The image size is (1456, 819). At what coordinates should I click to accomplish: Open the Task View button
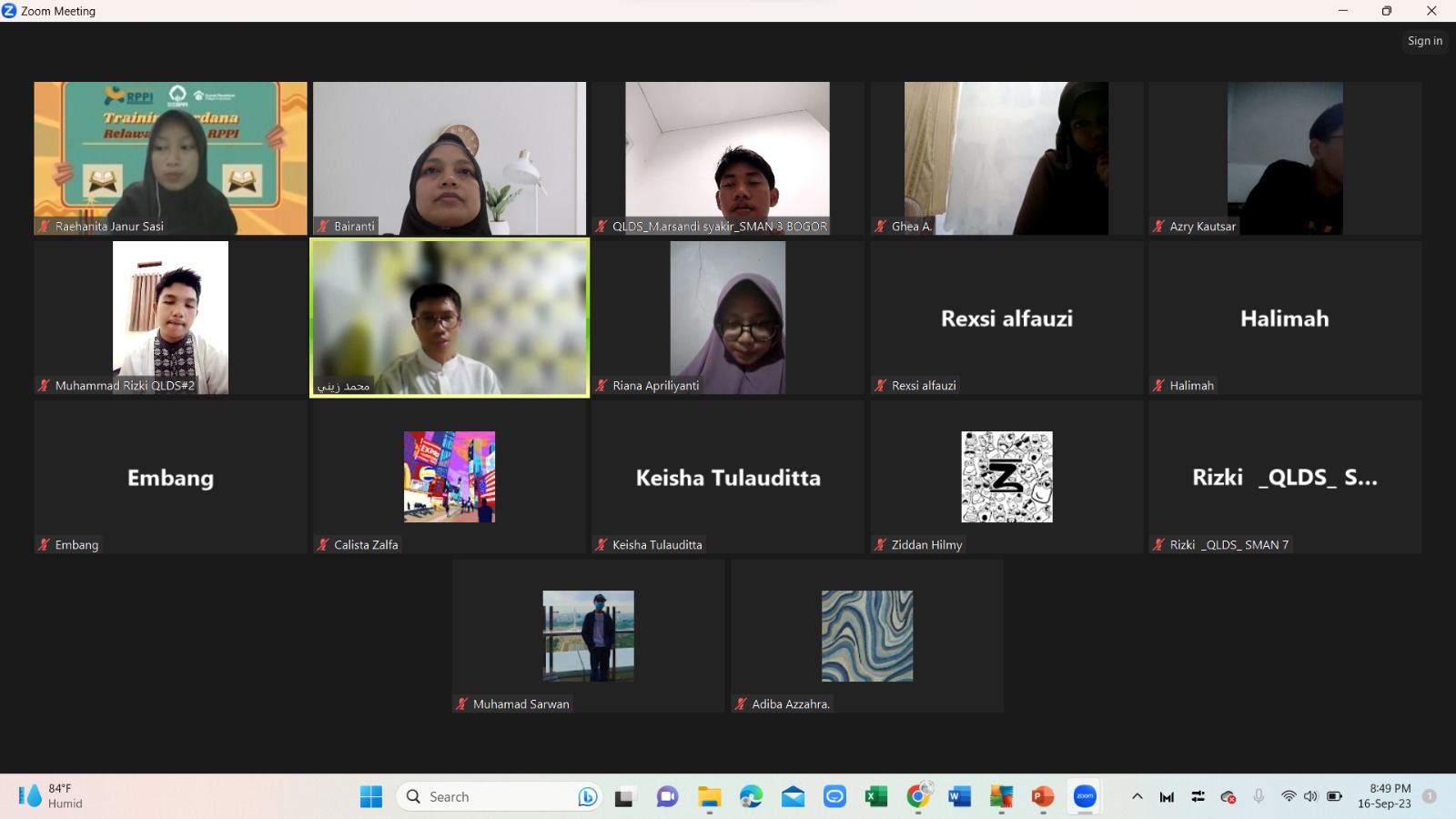(x=624, y=796)
